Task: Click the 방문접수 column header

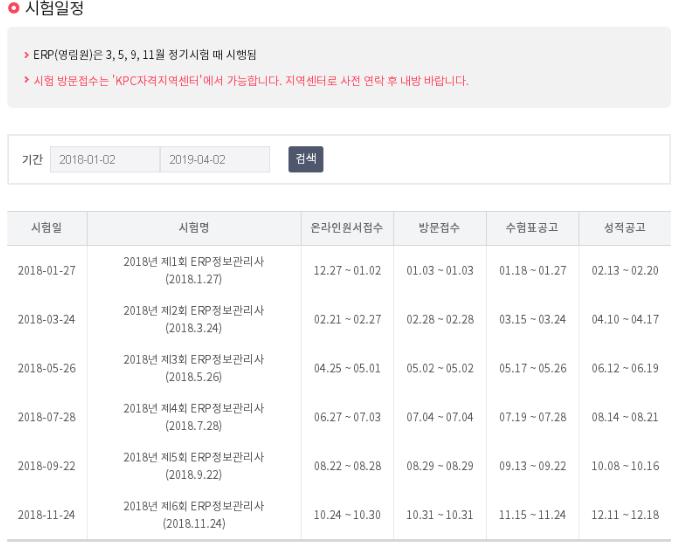Action: coord(440,228)
